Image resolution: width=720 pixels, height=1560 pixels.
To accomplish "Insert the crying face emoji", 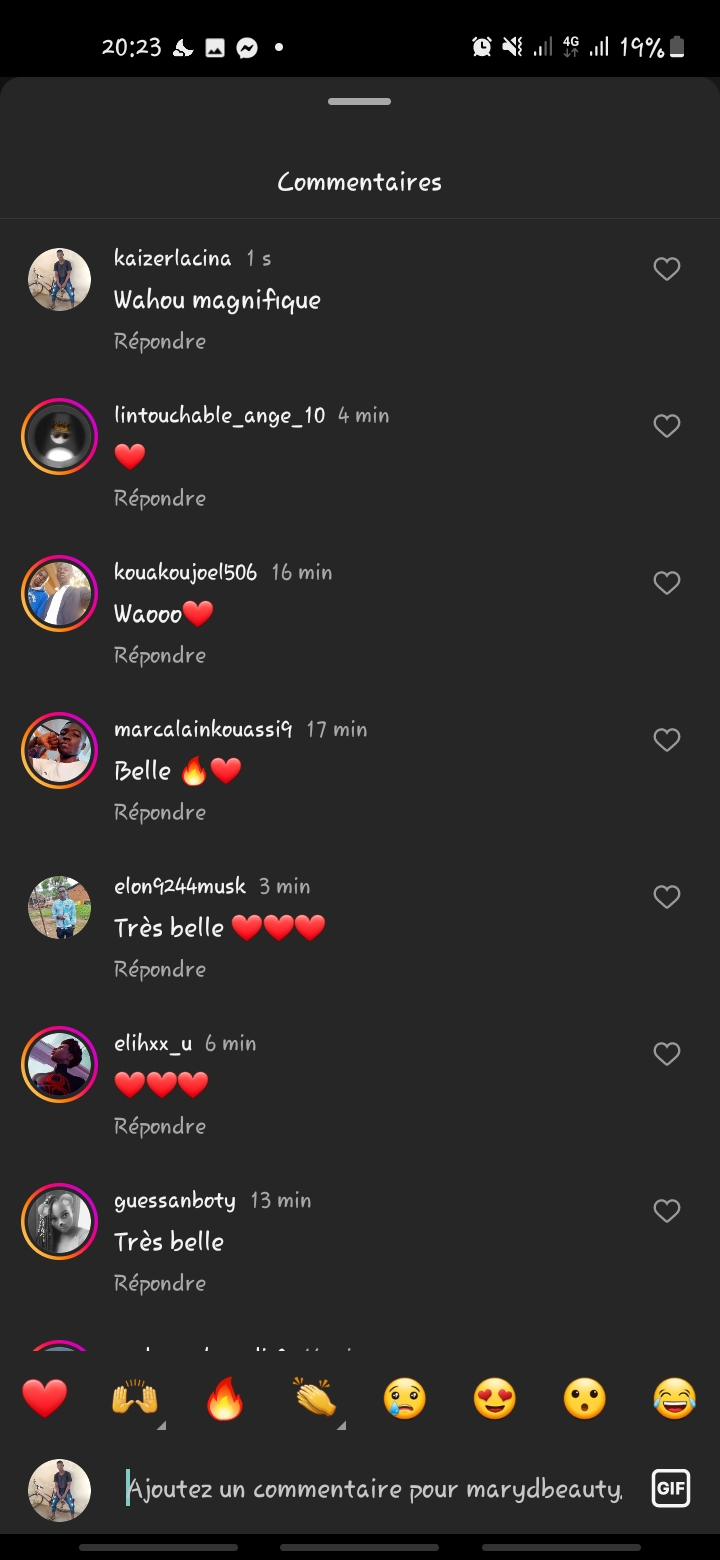I will (x=405, y=1398).
